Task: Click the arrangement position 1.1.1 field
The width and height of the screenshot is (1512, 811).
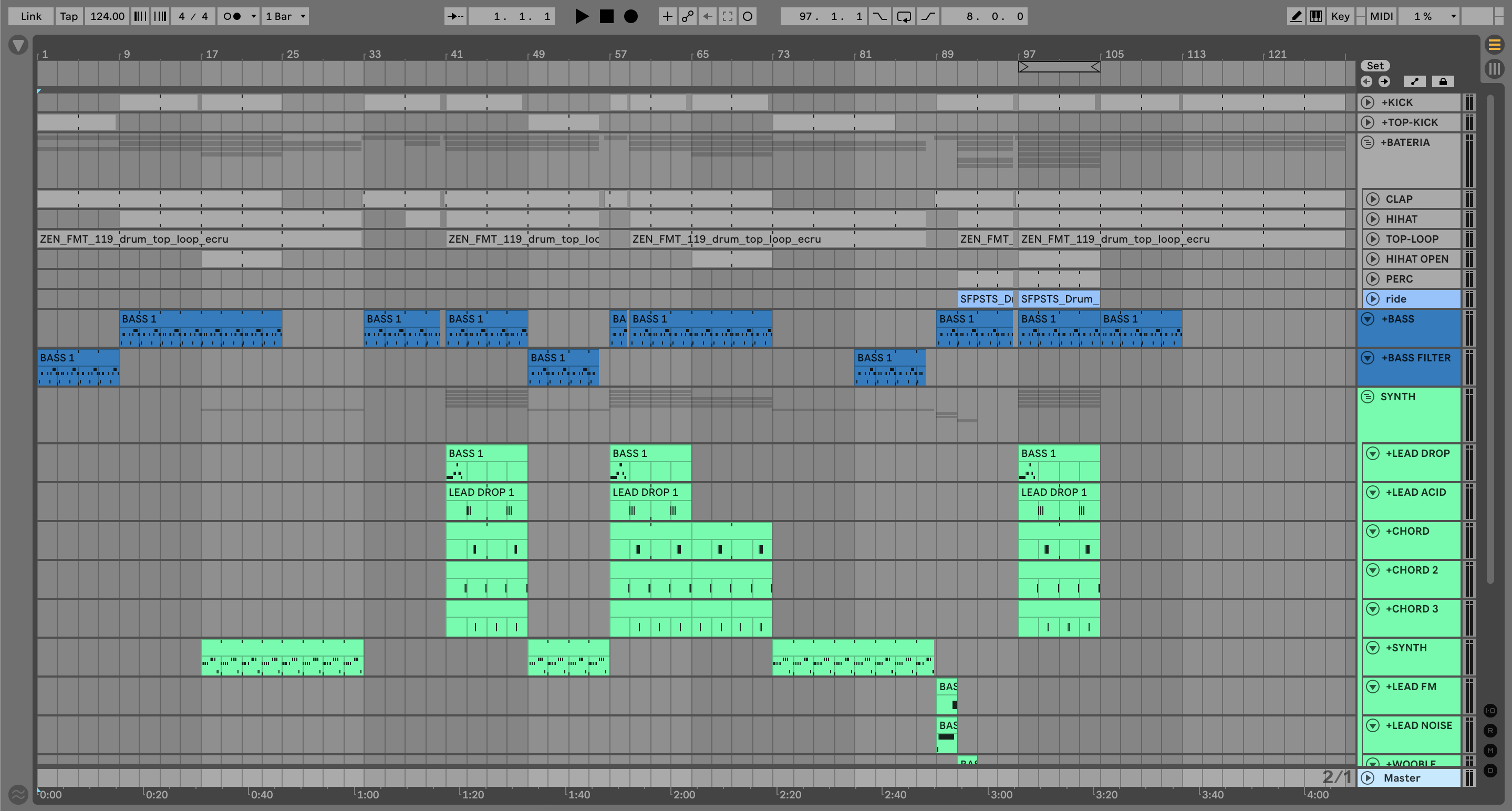Action: click(x=511, y=16)
